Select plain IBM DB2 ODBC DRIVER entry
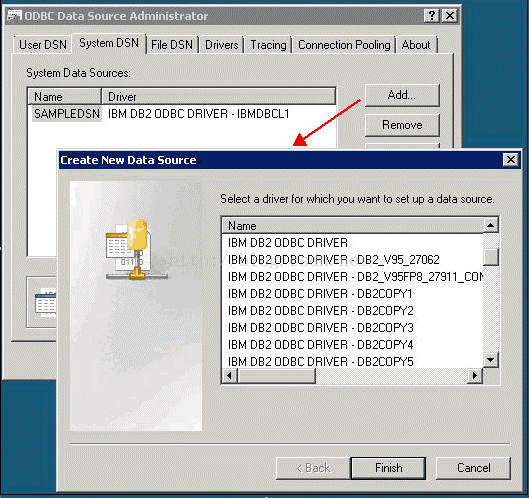 pos(353,243)
